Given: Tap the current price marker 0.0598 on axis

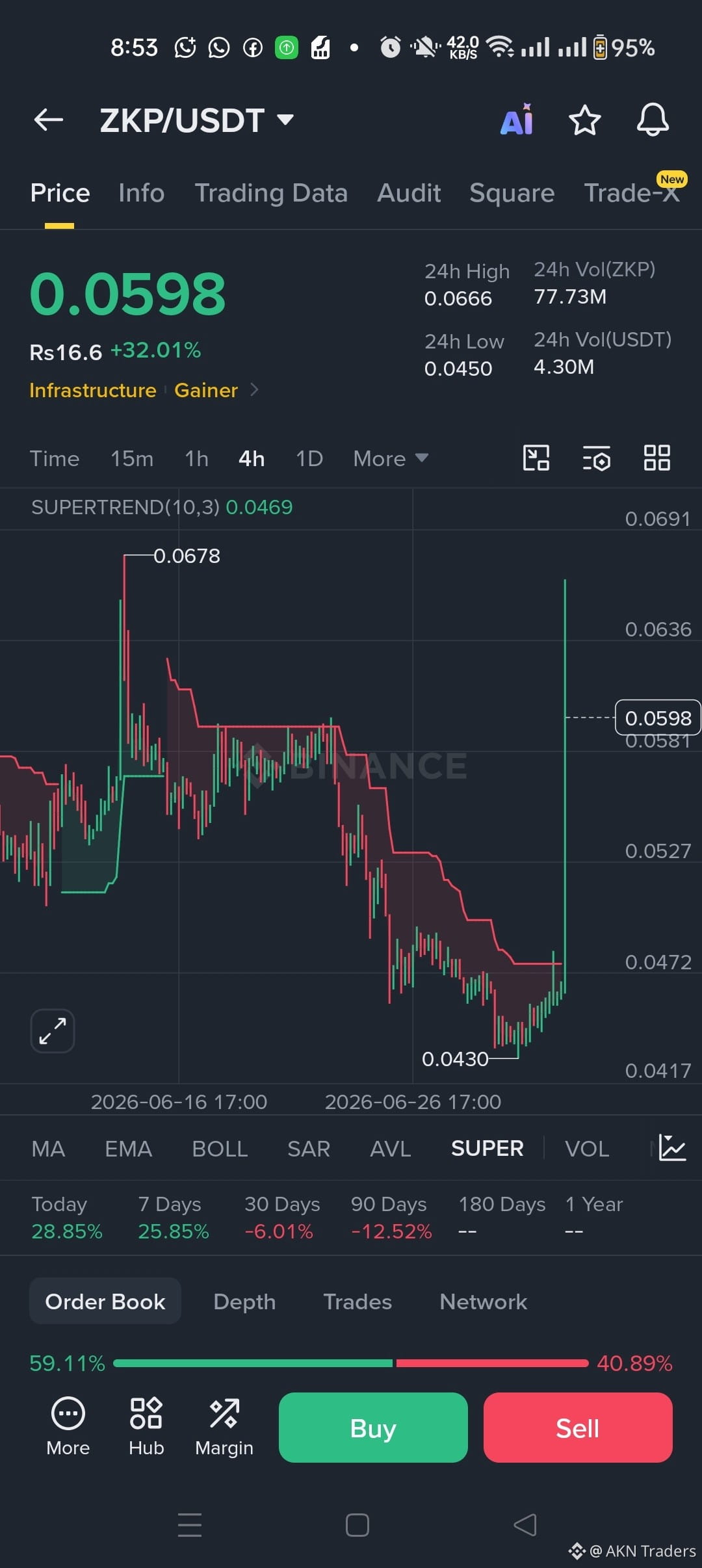Looking at the screenshot, I should pyautogui.click(x=658, y=718).
